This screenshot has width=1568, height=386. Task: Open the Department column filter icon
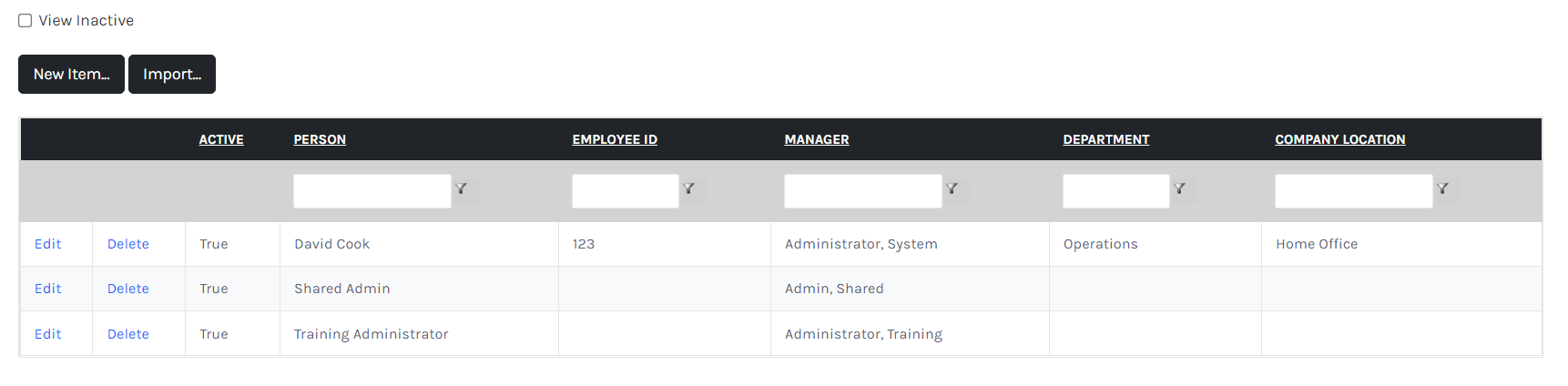[1180, 189]
